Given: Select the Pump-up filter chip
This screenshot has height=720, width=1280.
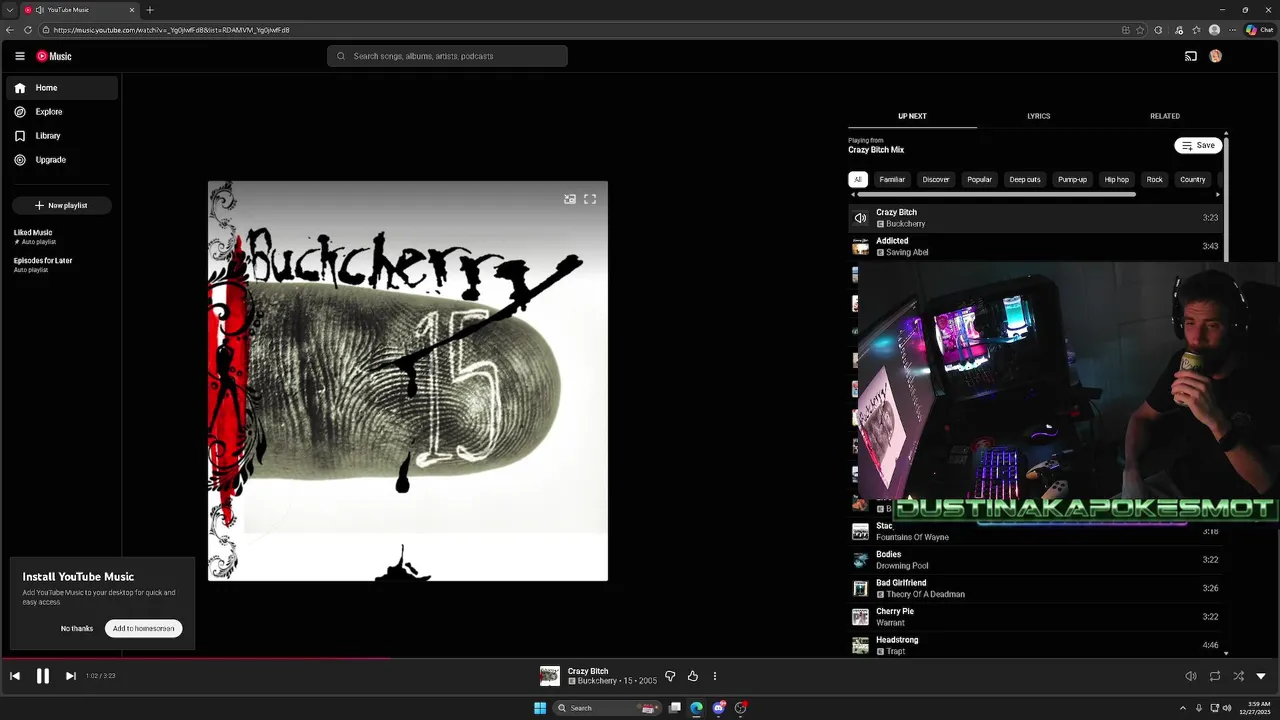Looking at the screenshot, I should pyautogui.click(x=1072, y=180).
